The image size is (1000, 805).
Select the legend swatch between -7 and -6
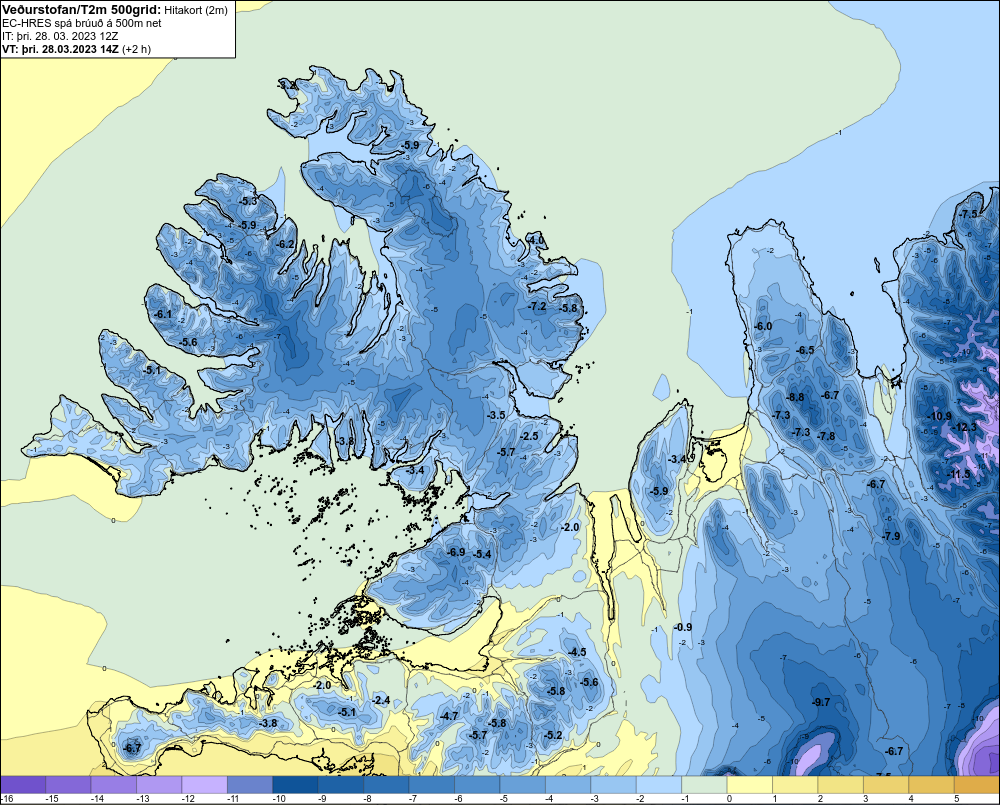[432, 785]
